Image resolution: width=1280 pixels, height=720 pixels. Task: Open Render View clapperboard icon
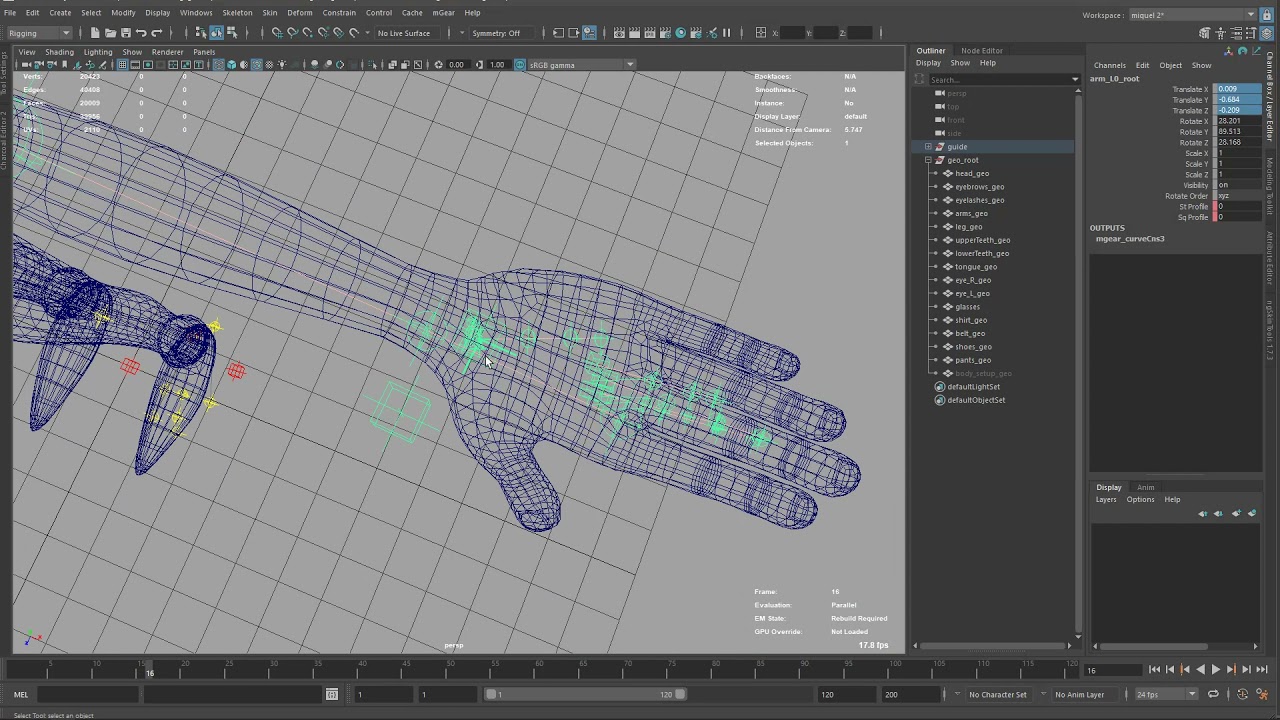pos(620,33)
